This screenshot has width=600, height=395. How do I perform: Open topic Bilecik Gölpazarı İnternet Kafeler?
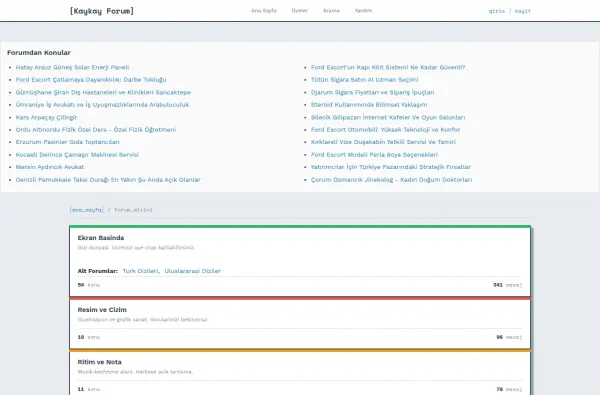tap(388, 117)
